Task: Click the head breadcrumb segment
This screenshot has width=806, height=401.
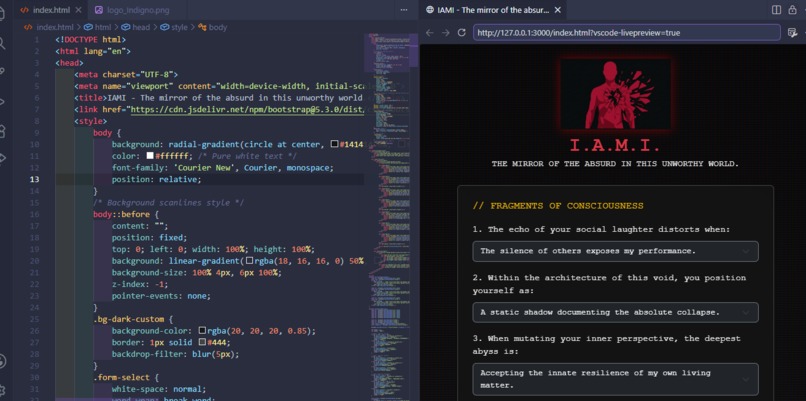Action: click(x=141, y=27)
